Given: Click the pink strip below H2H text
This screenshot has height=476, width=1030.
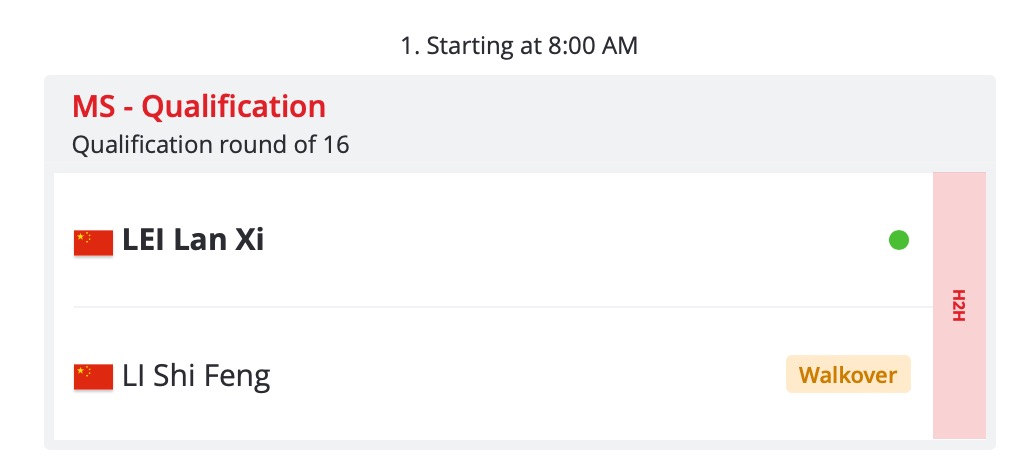Looking at the screenshot, I should pos(959,381).
